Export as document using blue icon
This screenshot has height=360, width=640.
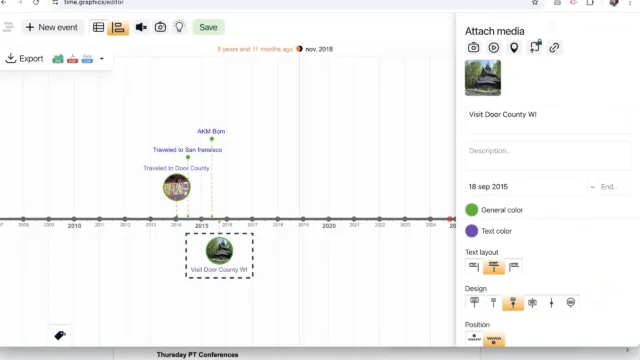(x=87, y=59)
